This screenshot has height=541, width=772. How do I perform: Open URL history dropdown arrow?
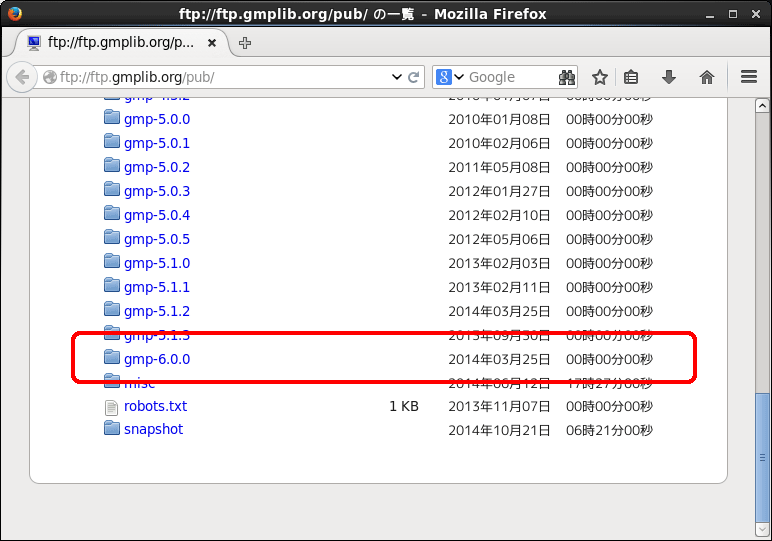[x=396, y=77]
